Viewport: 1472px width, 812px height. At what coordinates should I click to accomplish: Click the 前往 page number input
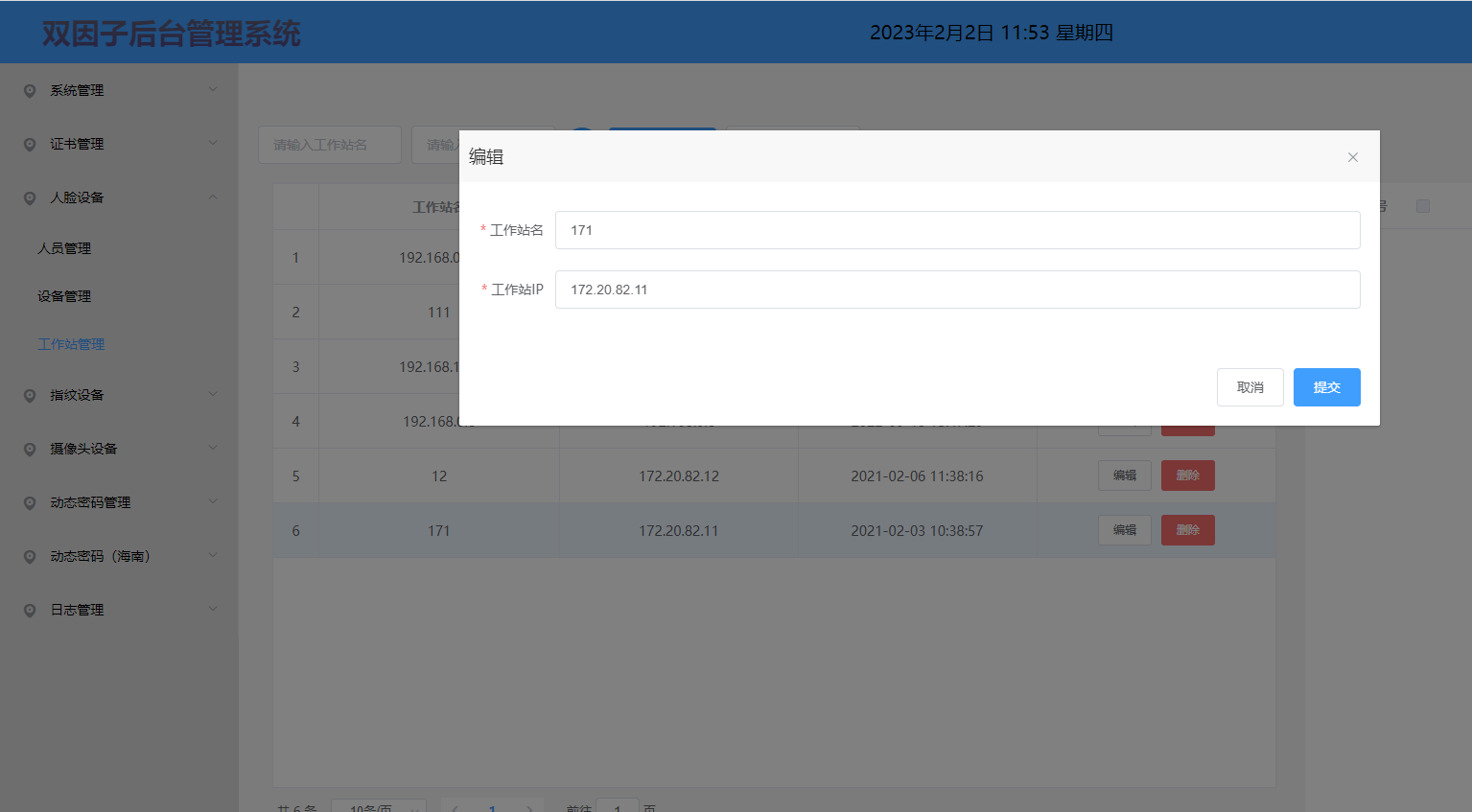[x=618, y=806]
